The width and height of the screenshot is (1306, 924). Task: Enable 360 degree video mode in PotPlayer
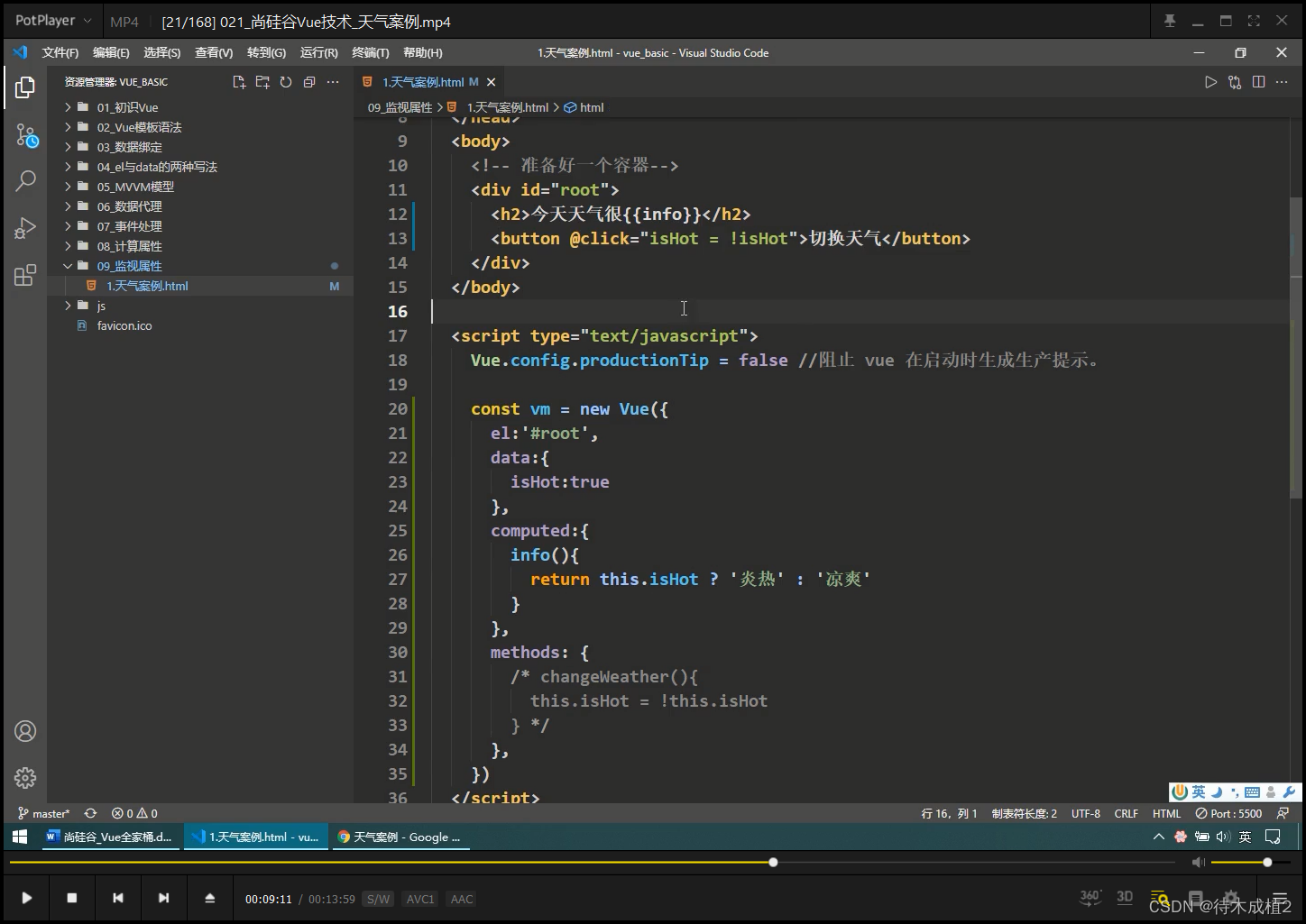(1090, 897)
